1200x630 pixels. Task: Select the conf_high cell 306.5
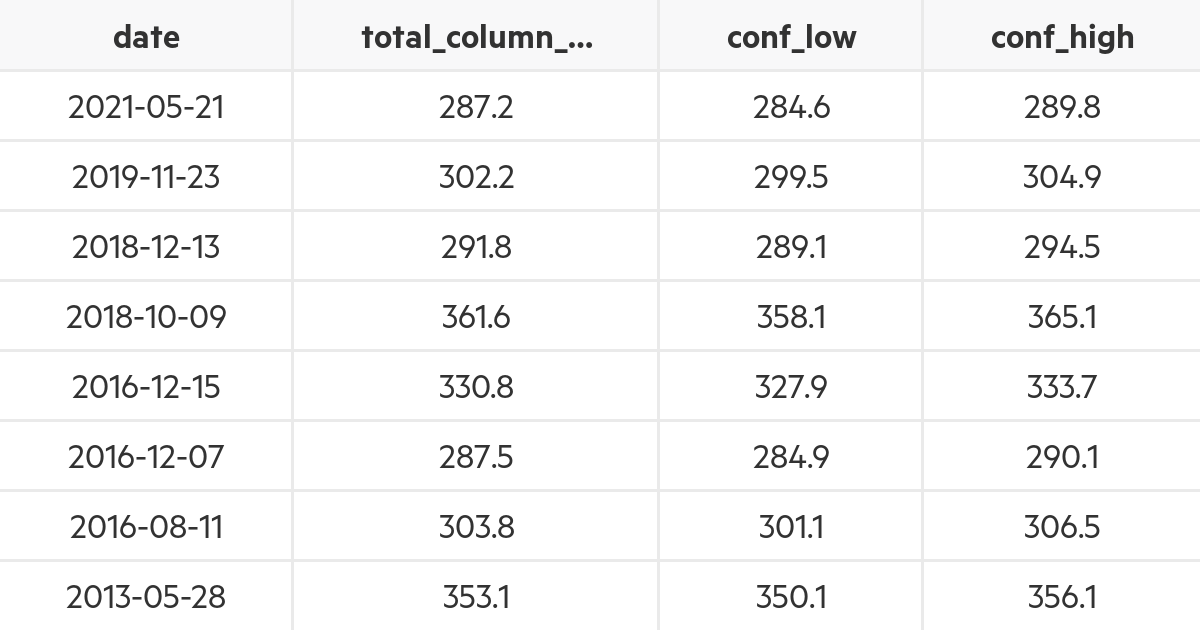click(x=1062, y=527)
